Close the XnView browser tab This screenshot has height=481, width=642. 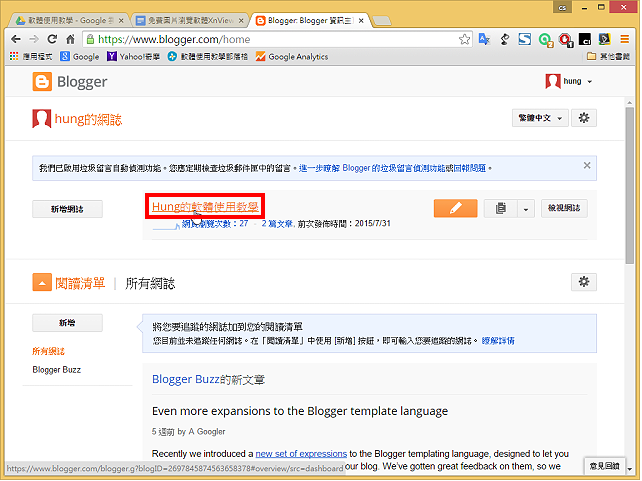(241, 20)
